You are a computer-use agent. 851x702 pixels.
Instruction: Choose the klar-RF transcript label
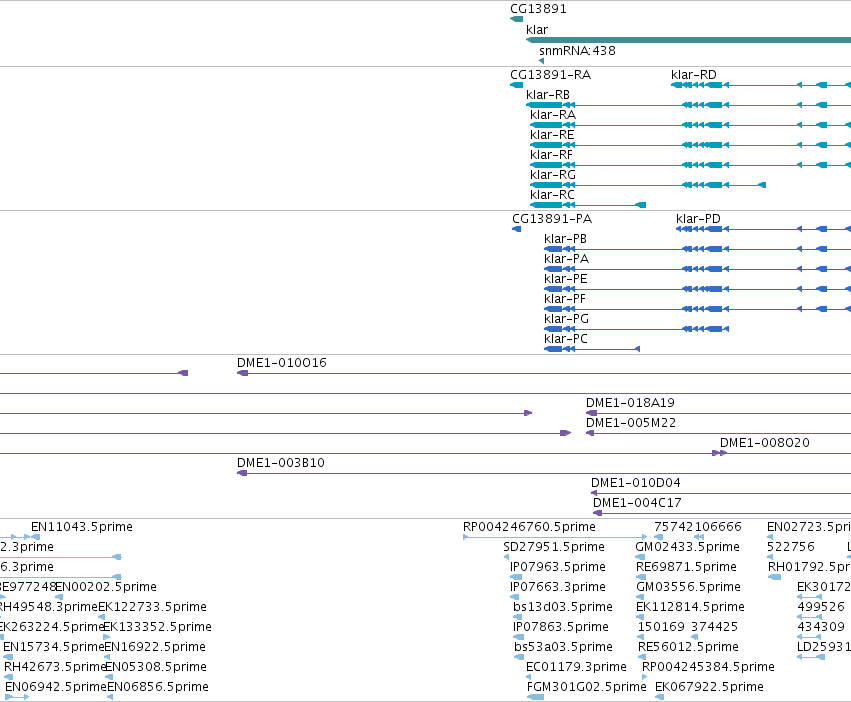click(551, 155)
